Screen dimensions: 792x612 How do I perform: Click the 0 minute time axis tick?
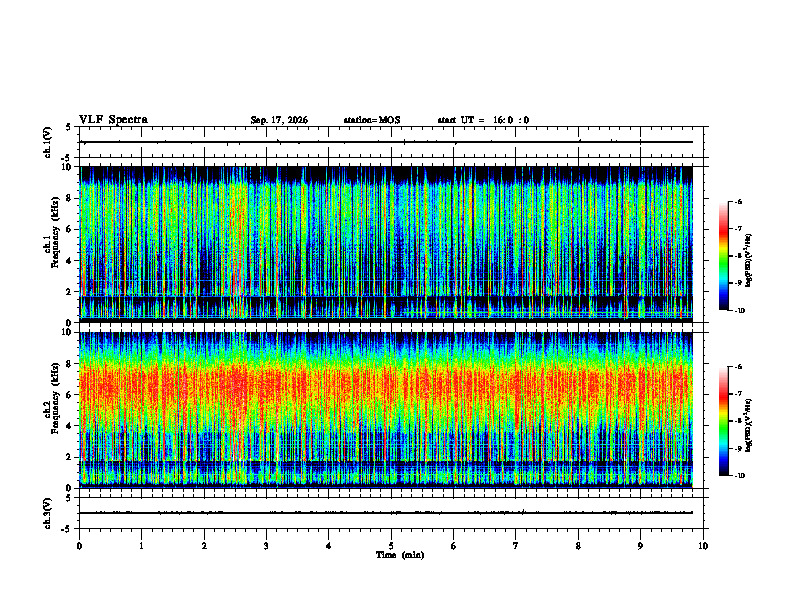(x=79, y=546)
